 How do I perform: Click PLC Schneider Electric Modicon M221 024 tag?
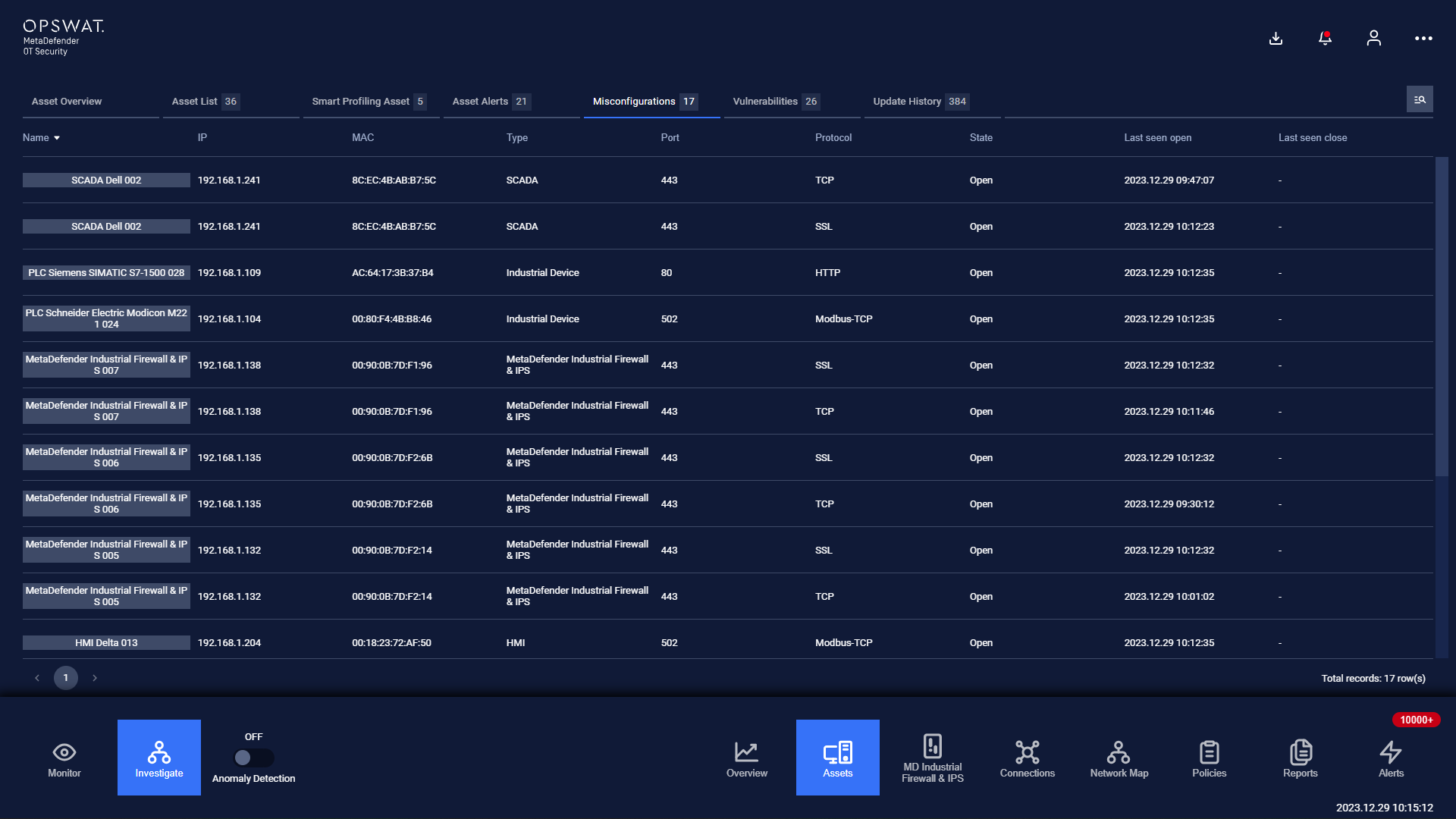pyautogui.click(x=106, y=318)
